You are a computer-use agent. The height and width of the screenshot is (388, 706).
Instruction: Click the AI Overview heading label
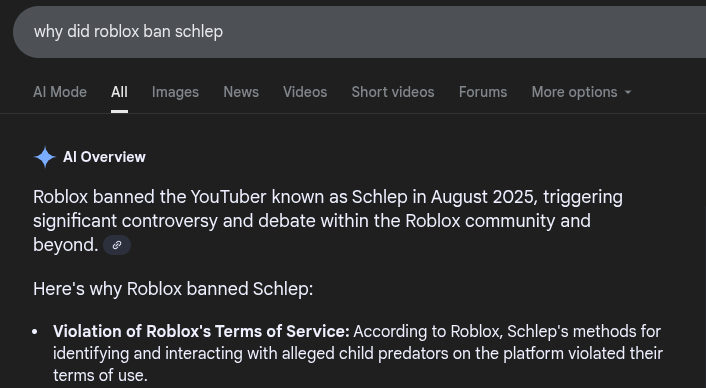[x=104, y=157]
